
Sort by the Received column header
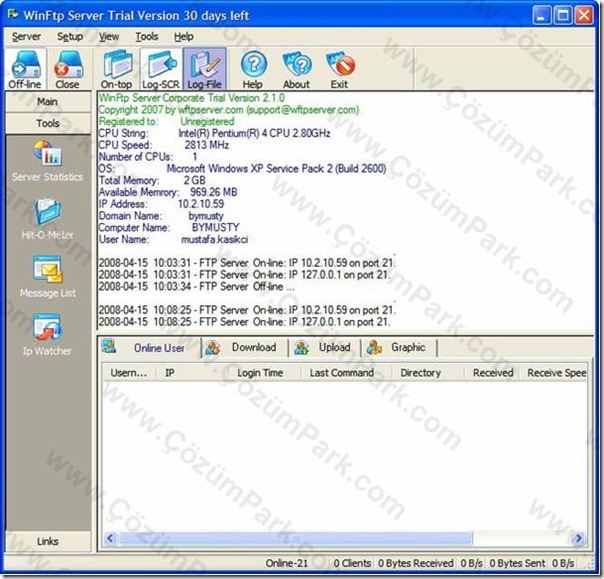click(492, 373)
